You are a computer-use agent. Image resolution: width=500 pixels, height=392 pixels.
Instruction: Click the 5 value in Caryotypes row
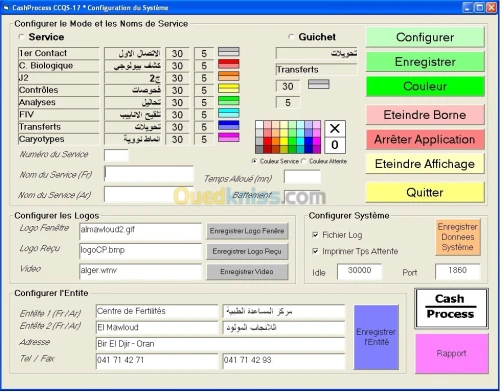coord(204,139)
